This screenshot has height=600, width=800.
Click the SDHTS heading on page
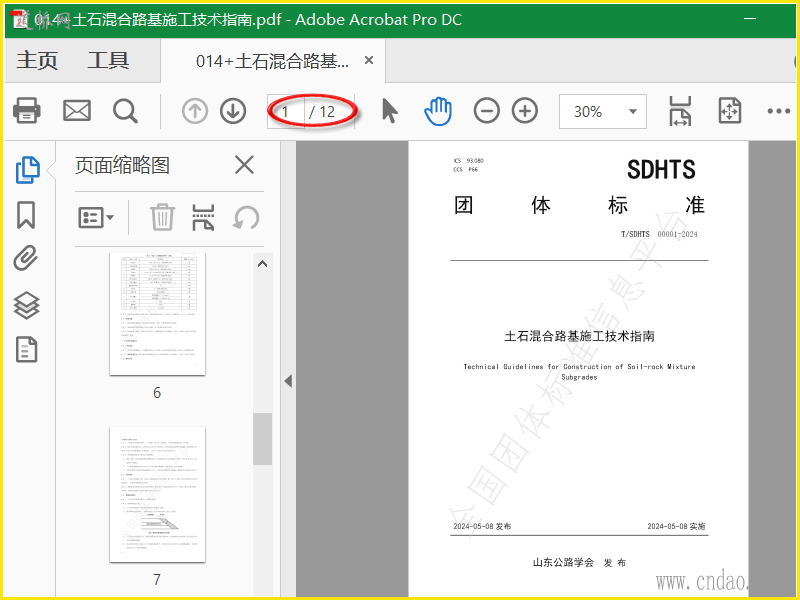pyautogui.click(x=661, y=170)
